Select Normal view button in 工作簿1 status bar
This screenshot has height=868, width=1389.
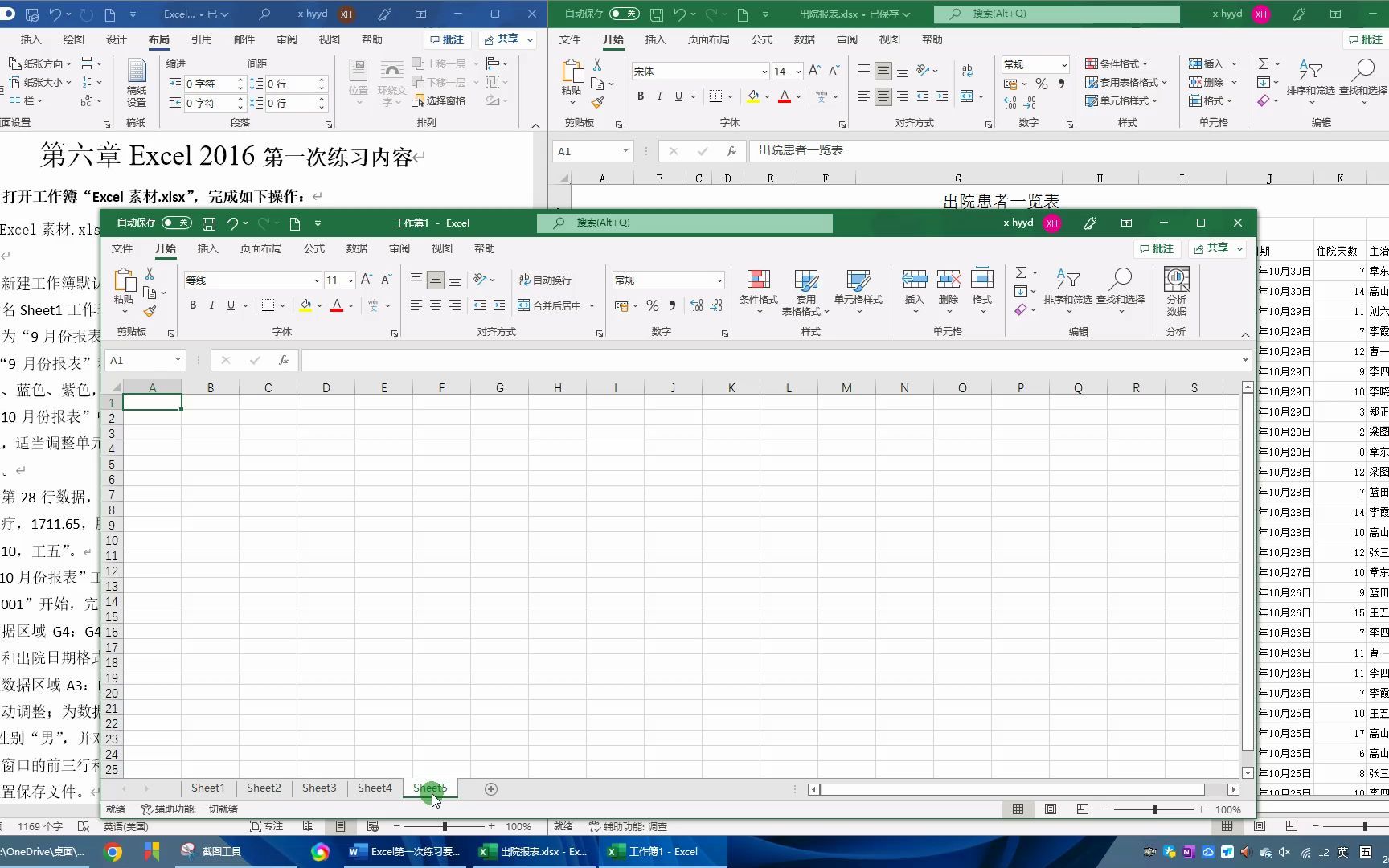tap(1018, 809)
